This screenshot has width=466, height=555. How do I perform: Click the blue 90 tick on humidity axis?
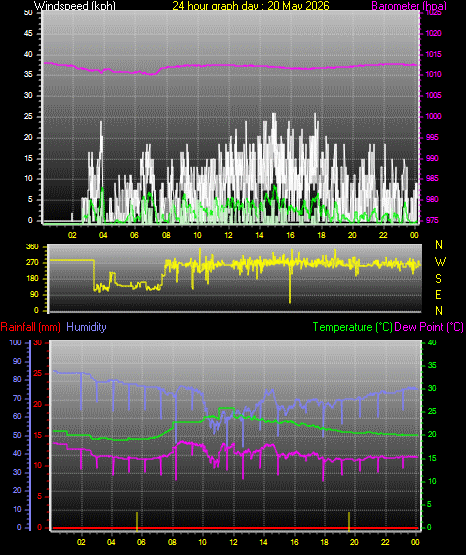coord(17,361)
